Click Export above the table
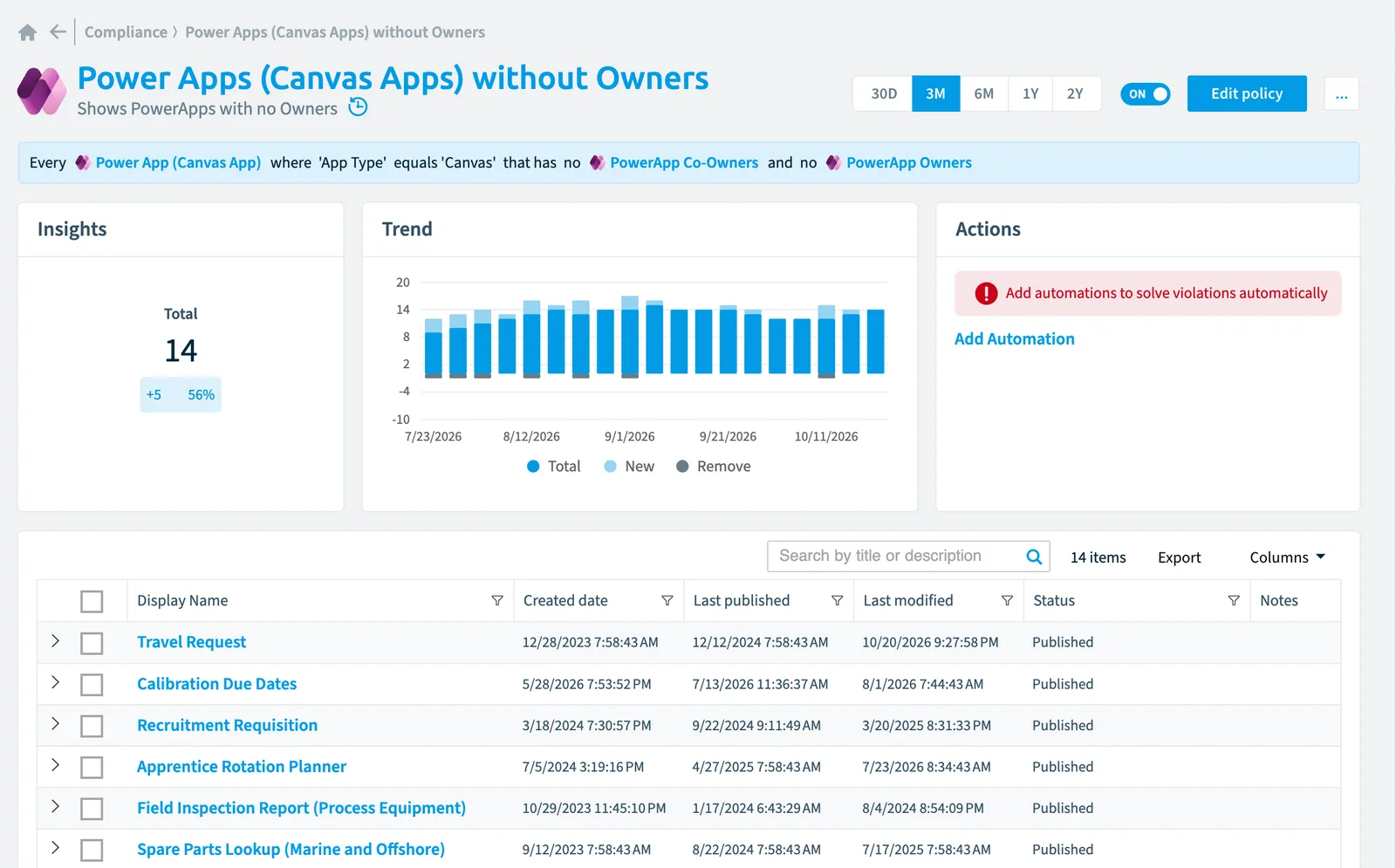 [x=1179, y=557]
